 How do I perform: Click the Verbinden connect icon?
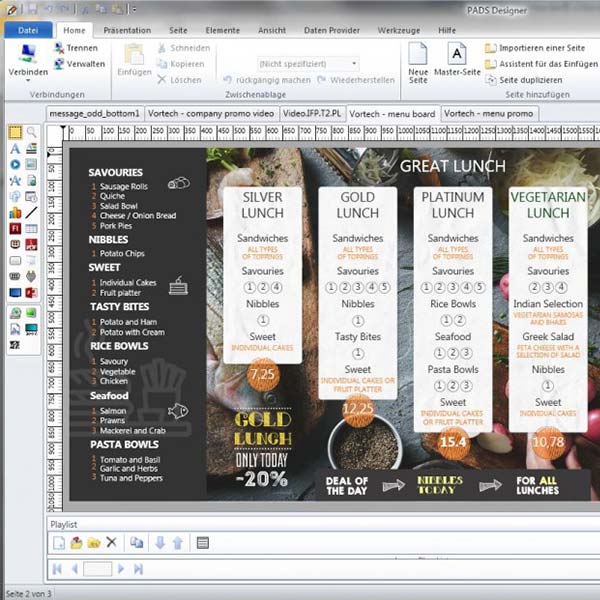click(28, 54)
